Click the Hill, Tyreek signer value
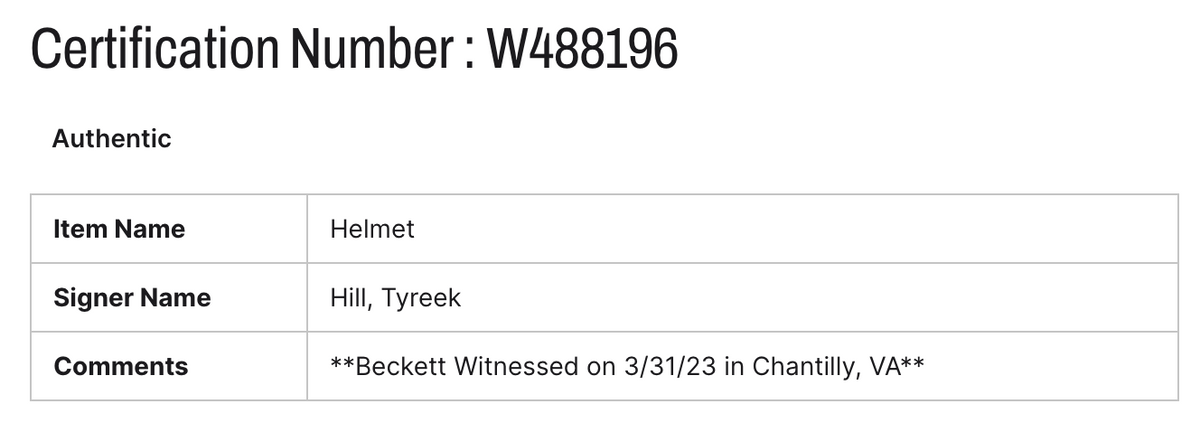 click(395, 298)
